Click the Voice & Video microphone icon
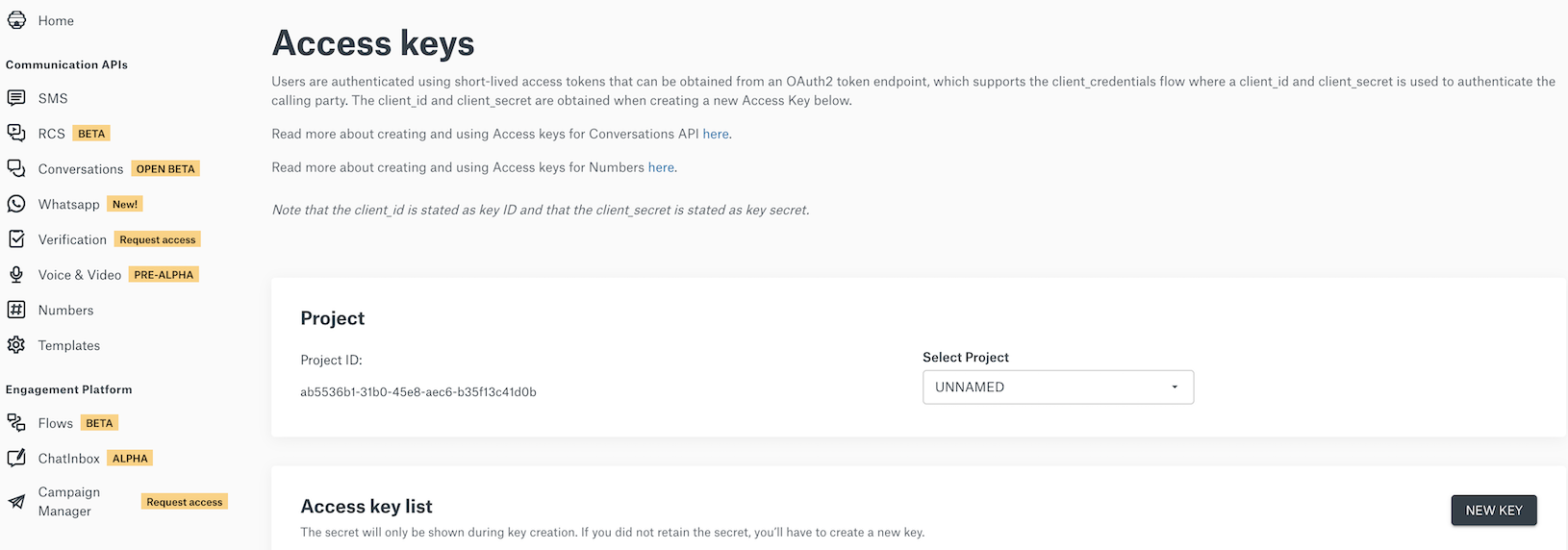Image resolution: width=1568 pixels, height=550 pixels. [16, 274]
